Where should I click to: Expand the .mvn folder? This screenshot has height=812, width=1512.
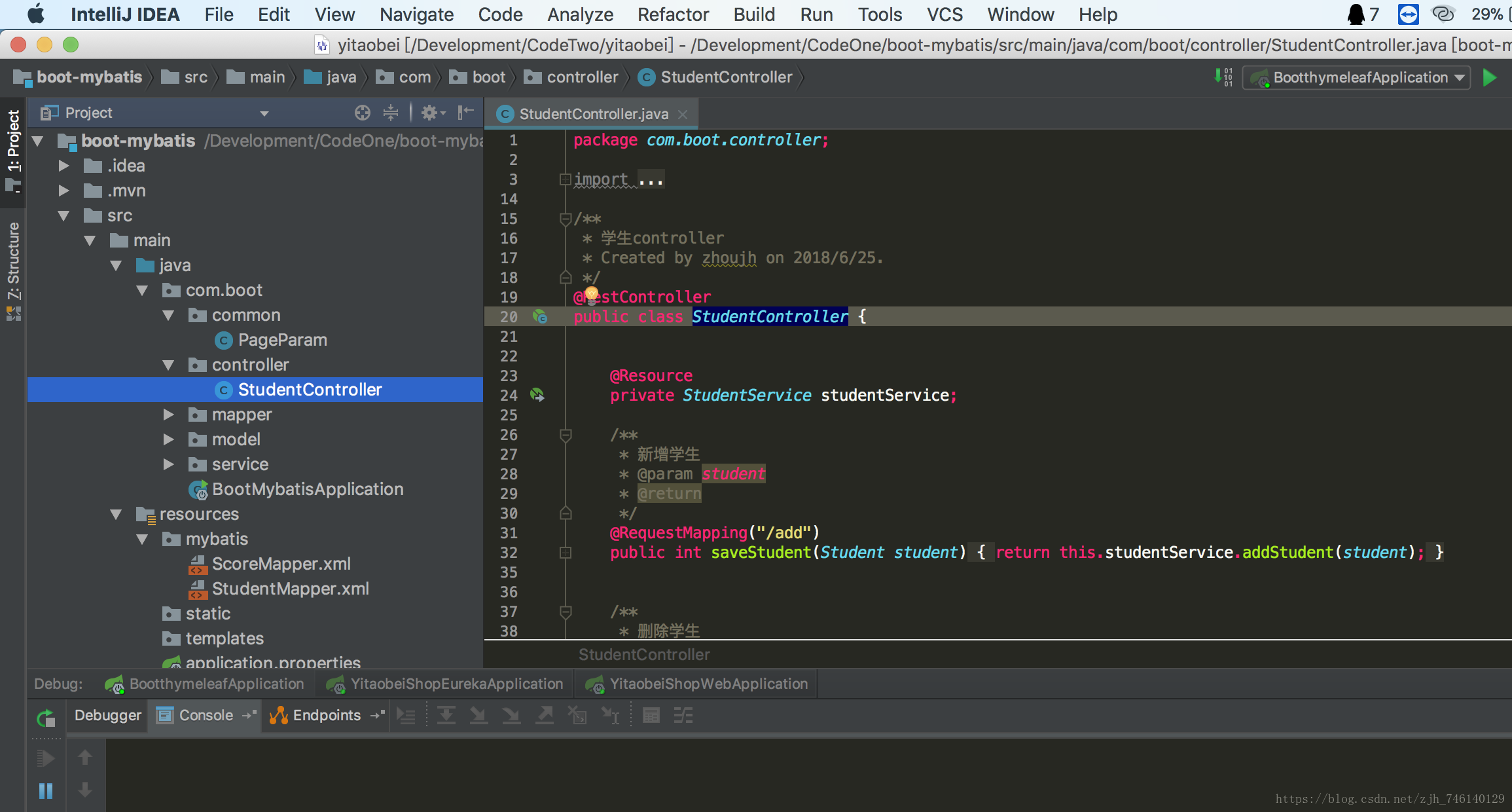(x=63, y=191)
